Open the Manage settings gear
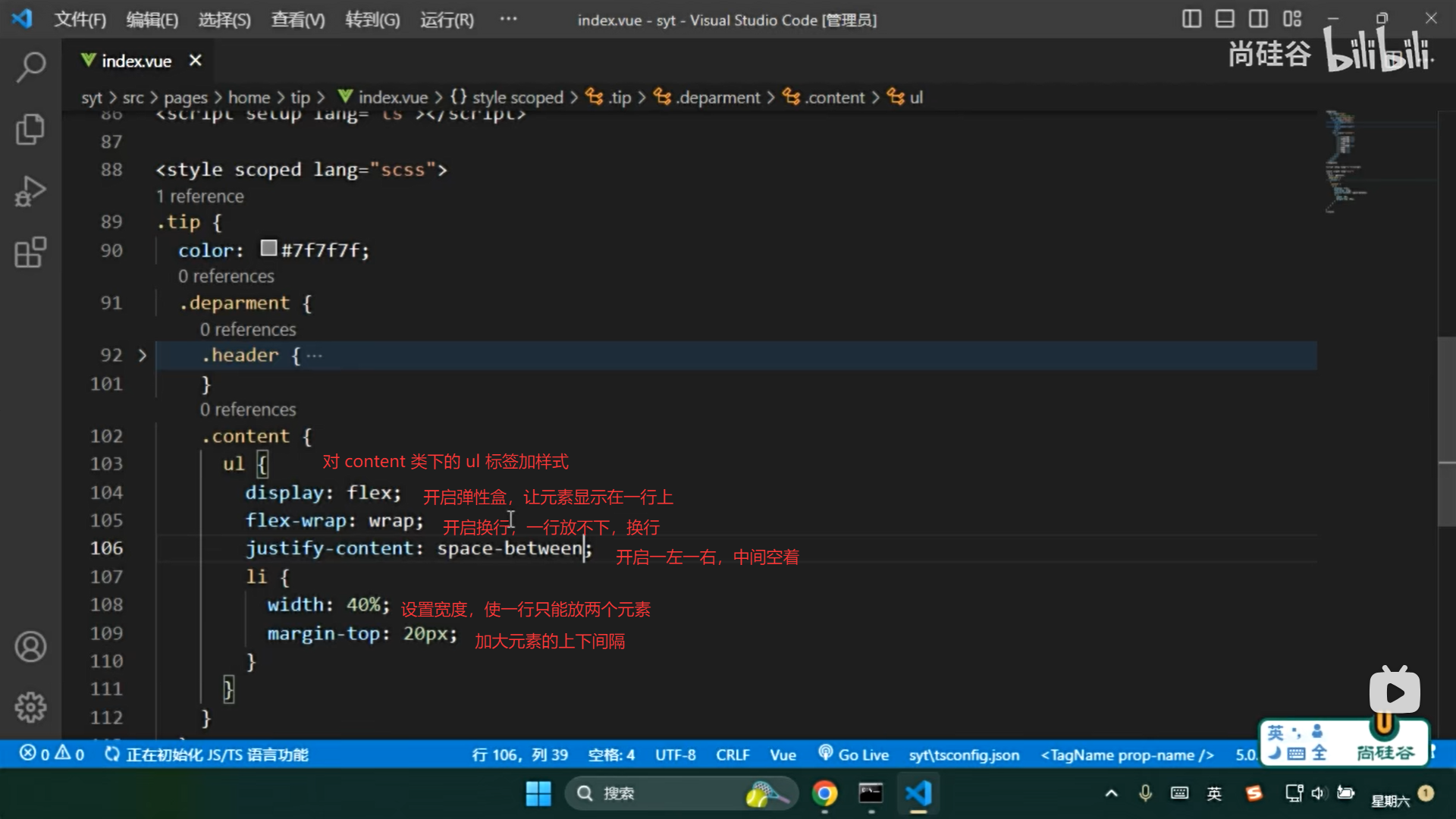The width and height of the screenshot is (1456, 819). point(30,707)
